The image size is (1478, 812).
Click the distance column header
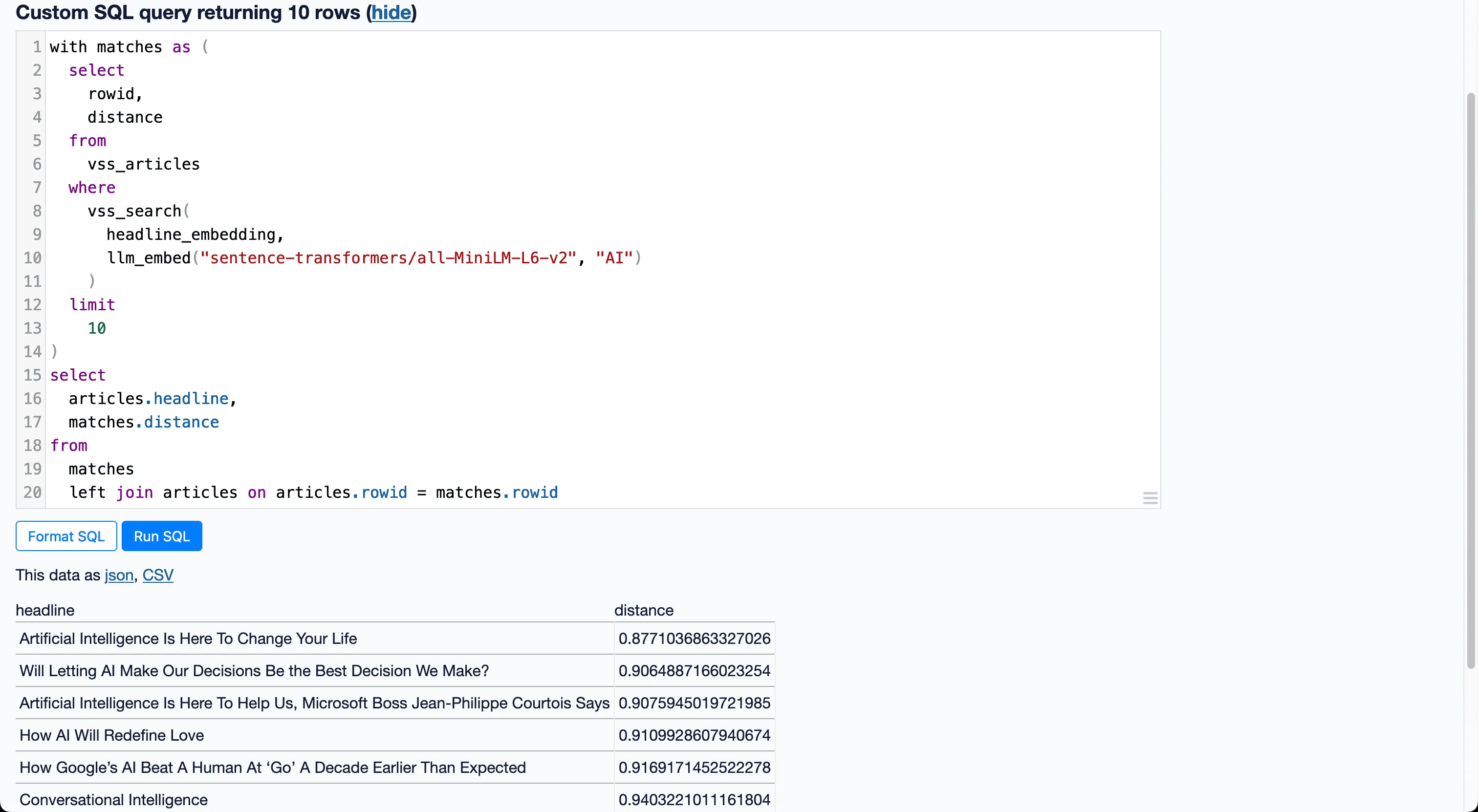[644, 610]
